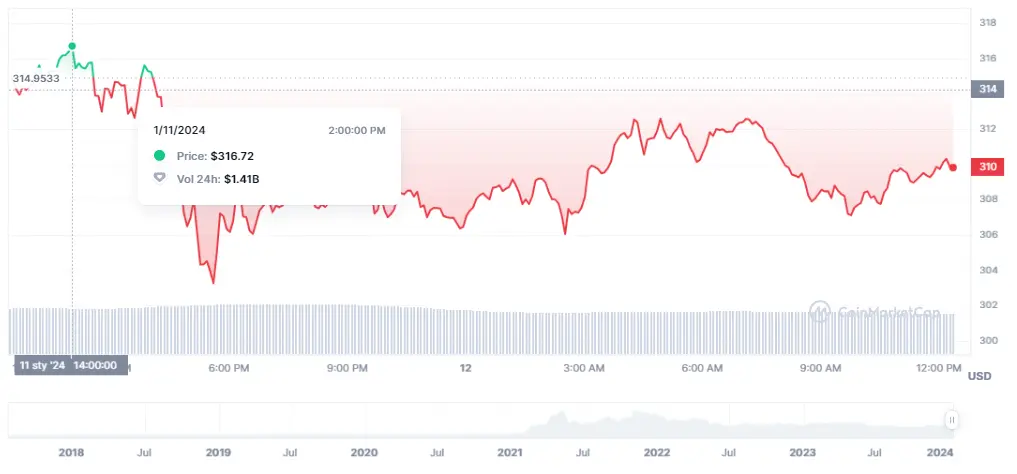This screenshot has width=1017, height=474.
Task: Click the Vol 24h icon in tooltip
Action: coord(159,178)
